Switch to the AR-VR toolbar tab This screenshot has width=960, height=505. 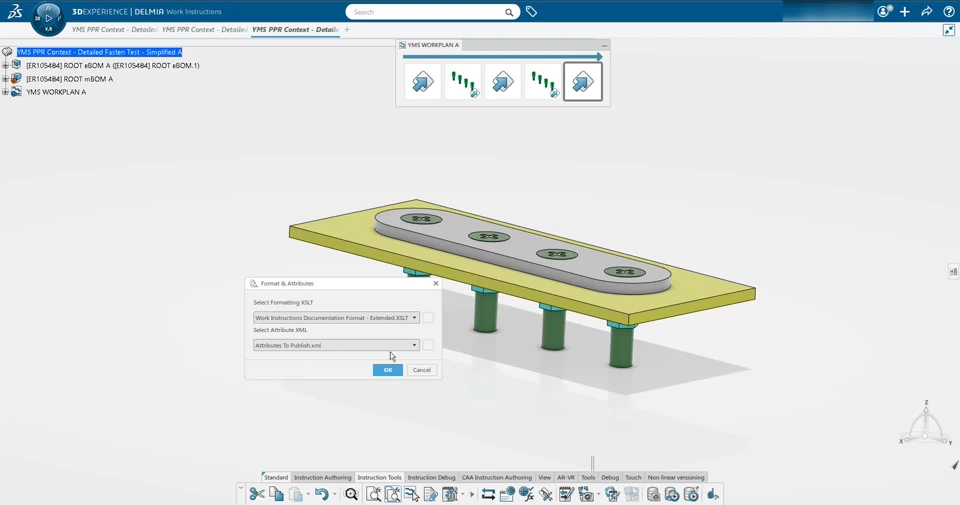[566, 477]
